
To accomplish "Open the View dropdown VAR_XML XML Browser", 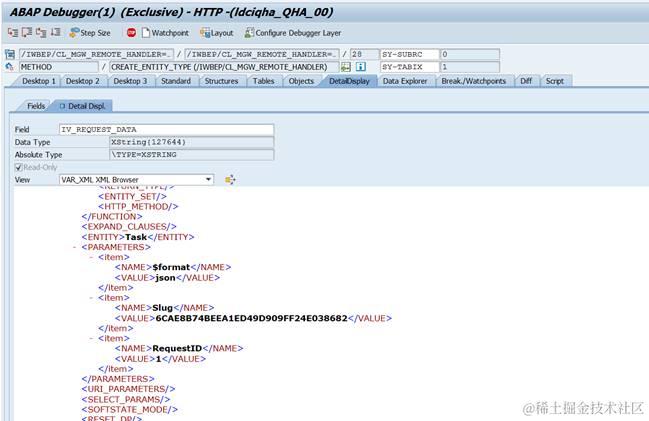I will [137, 180].
